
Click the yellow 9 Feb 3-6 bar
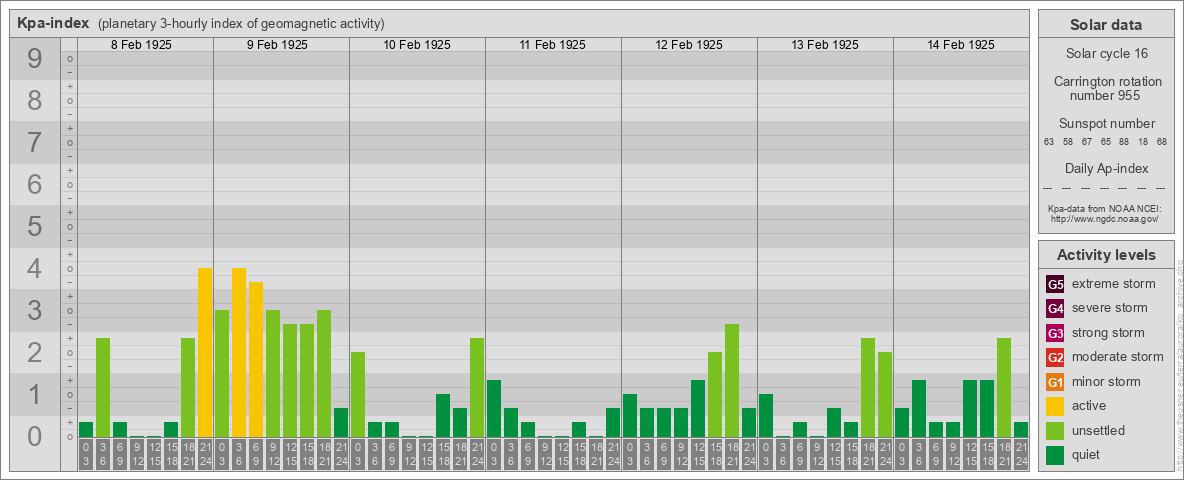(239, 352)
